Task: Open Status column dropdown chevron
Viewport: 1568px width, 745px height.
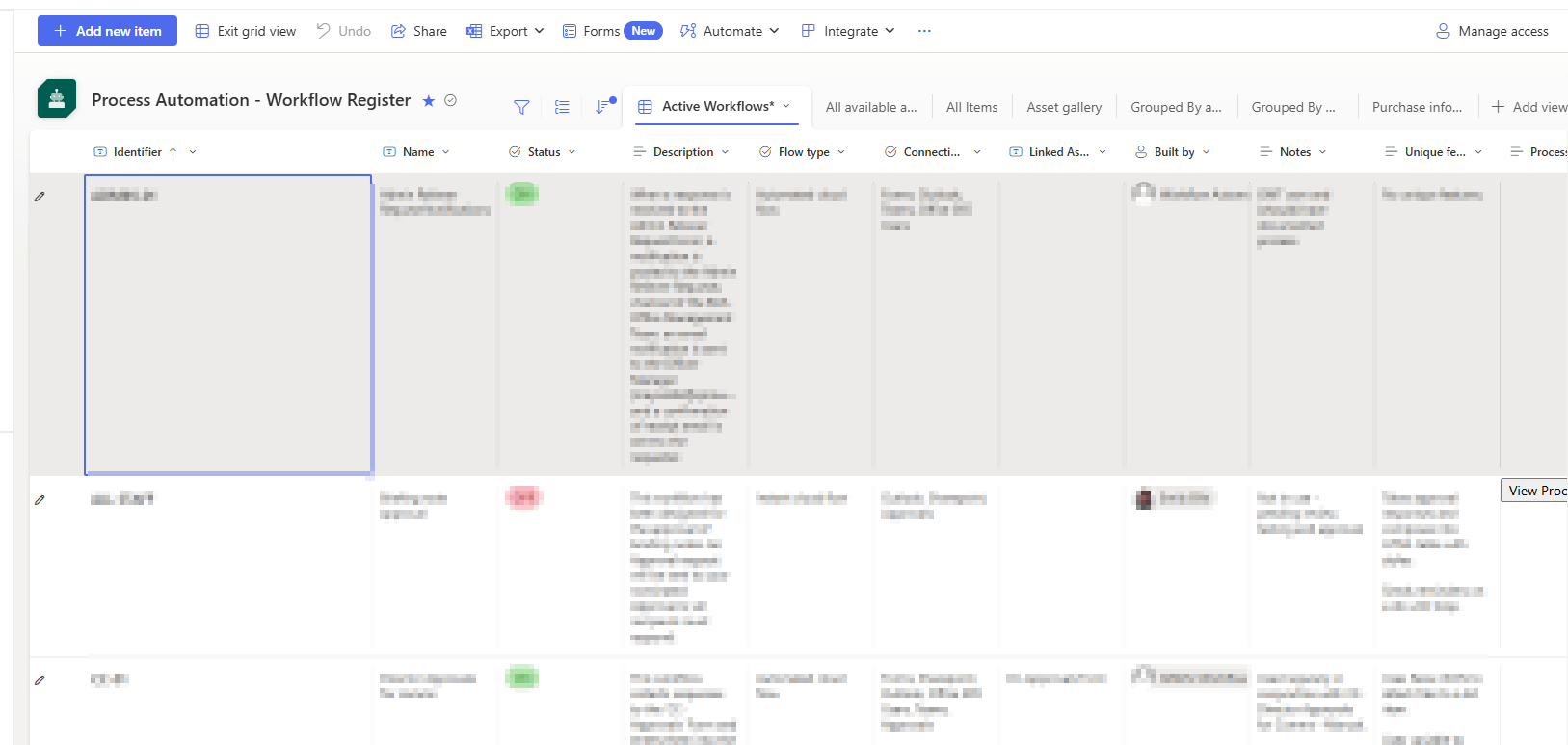Action: 572,152
